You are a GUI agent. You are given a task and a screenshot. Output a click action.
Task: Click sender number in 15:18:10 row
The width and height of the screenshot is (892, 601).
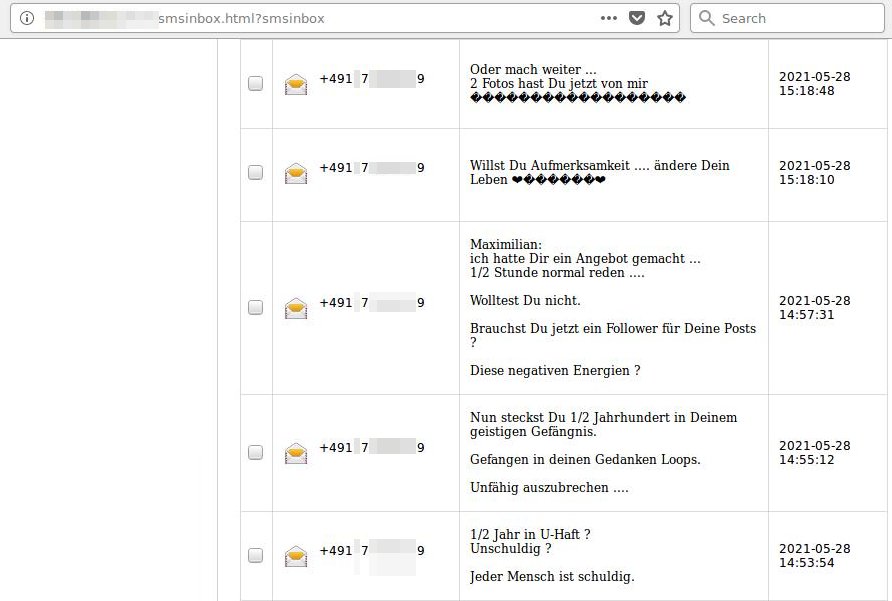pos(372,168)
